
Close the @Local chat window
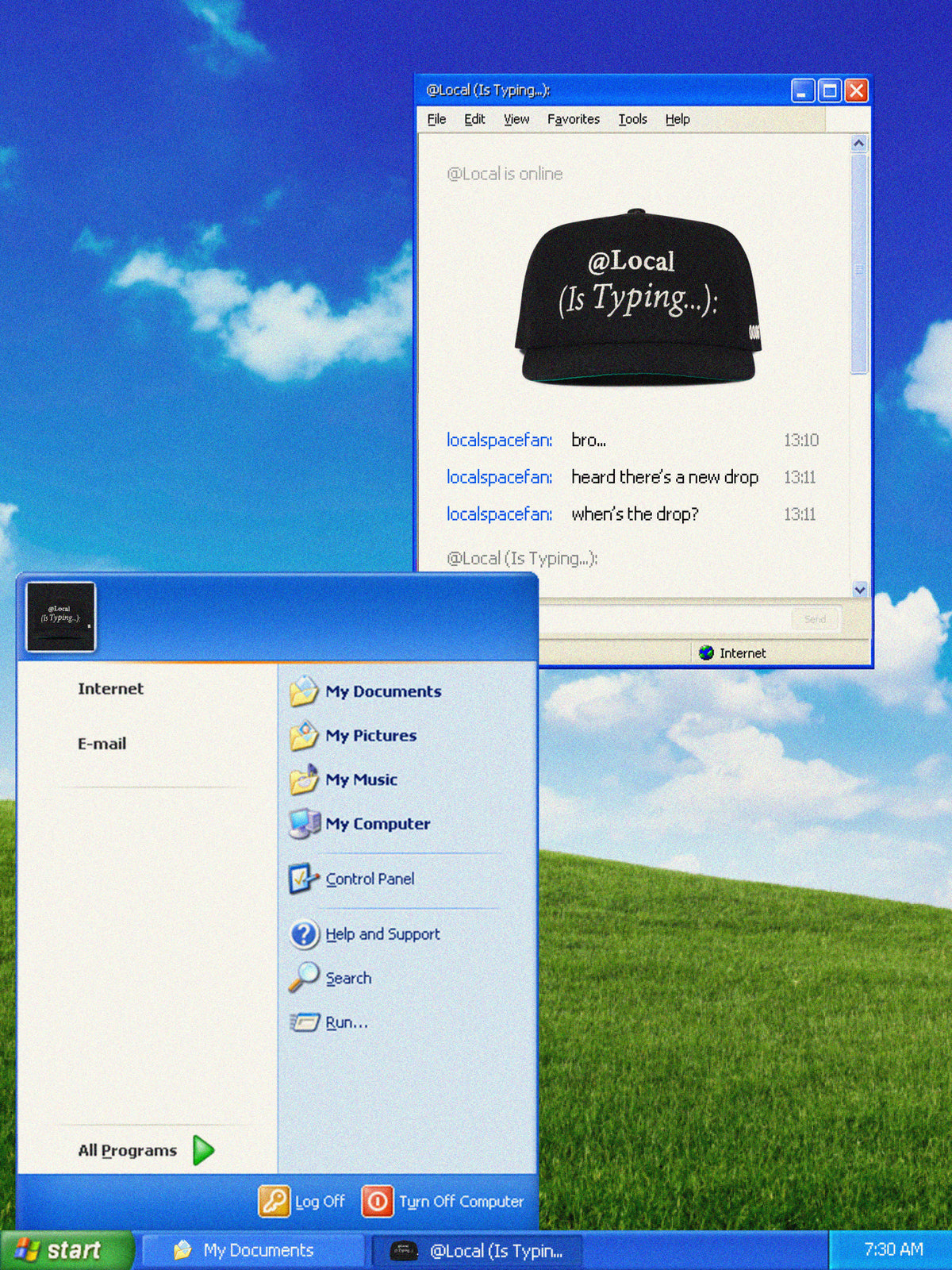coord(856,90)
